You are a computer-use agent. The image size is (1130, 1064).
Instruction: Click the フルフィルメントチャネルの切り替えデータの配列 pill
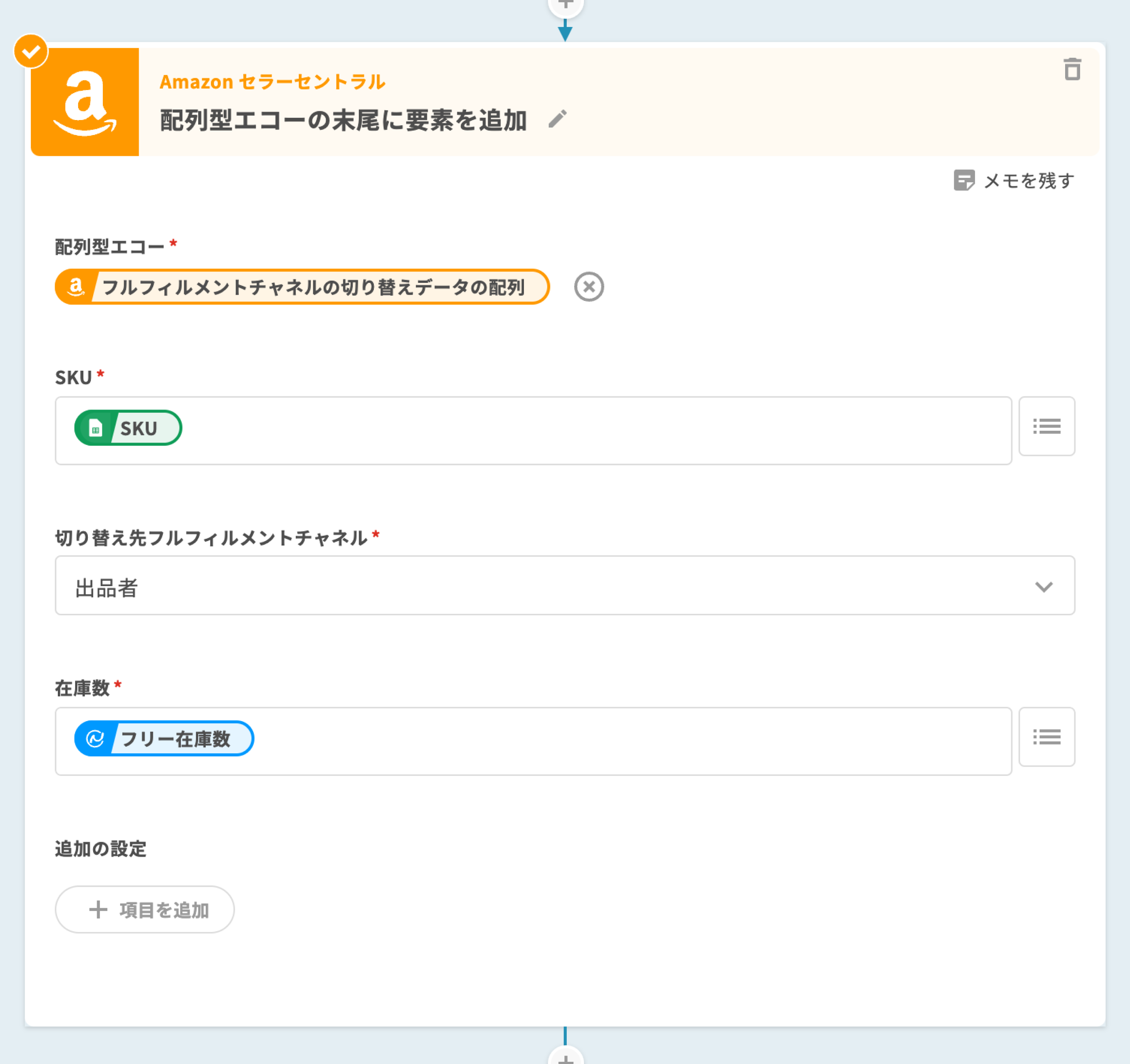[302, 287]
